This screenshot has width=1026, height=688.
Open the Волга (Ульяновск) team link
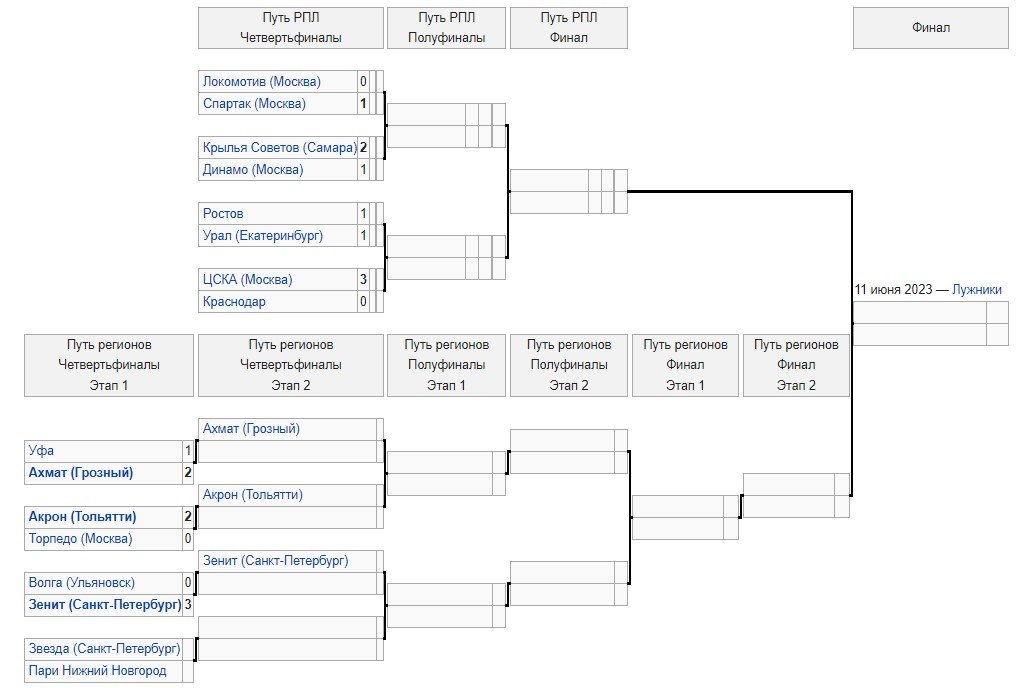tap(82, 582)
